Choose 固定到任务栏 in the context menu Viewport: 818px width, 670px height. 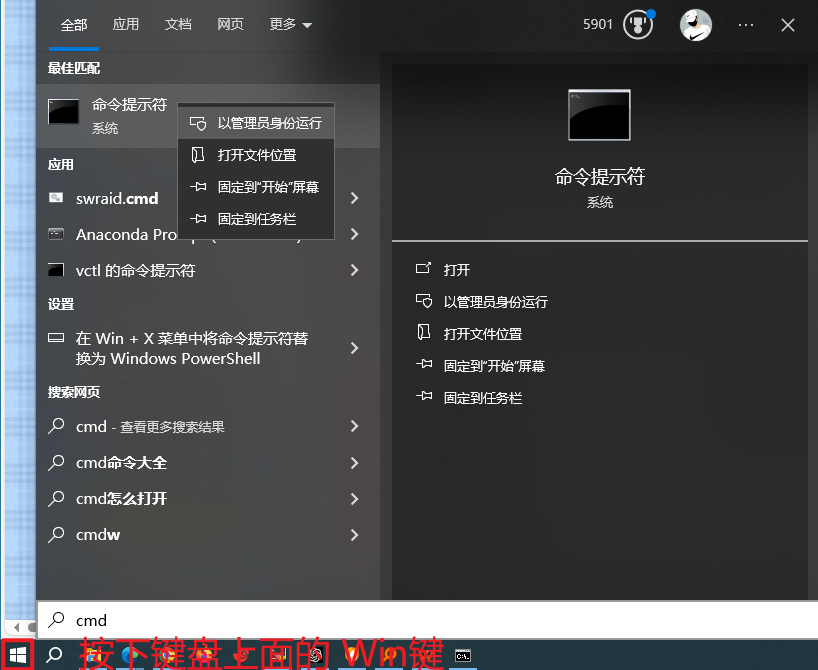tap(256, 219)
